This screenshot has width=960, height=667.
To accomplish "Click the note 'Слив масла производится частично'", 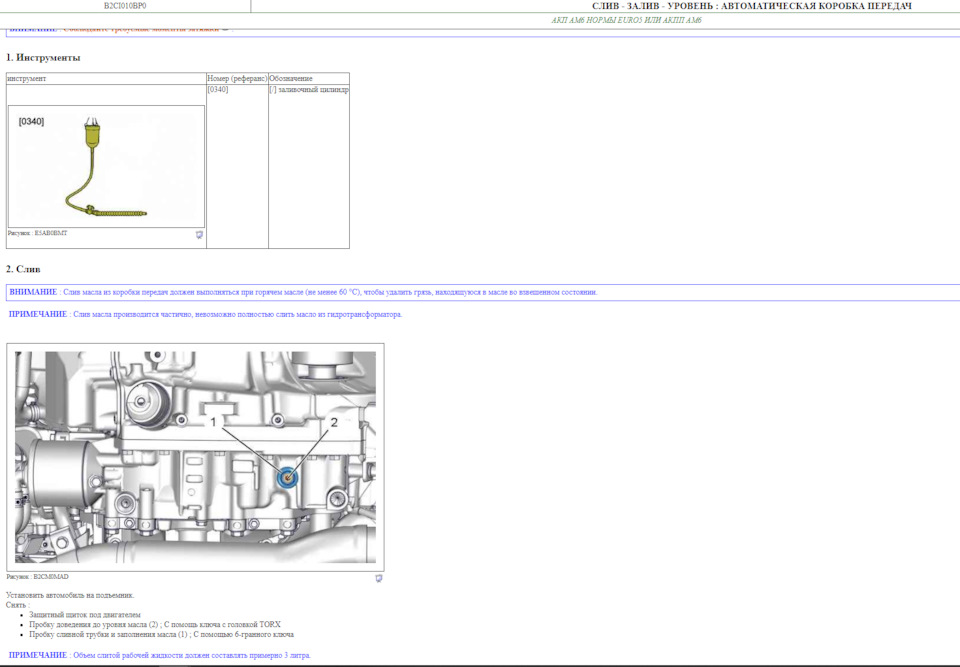I will (x=206, y=315).
